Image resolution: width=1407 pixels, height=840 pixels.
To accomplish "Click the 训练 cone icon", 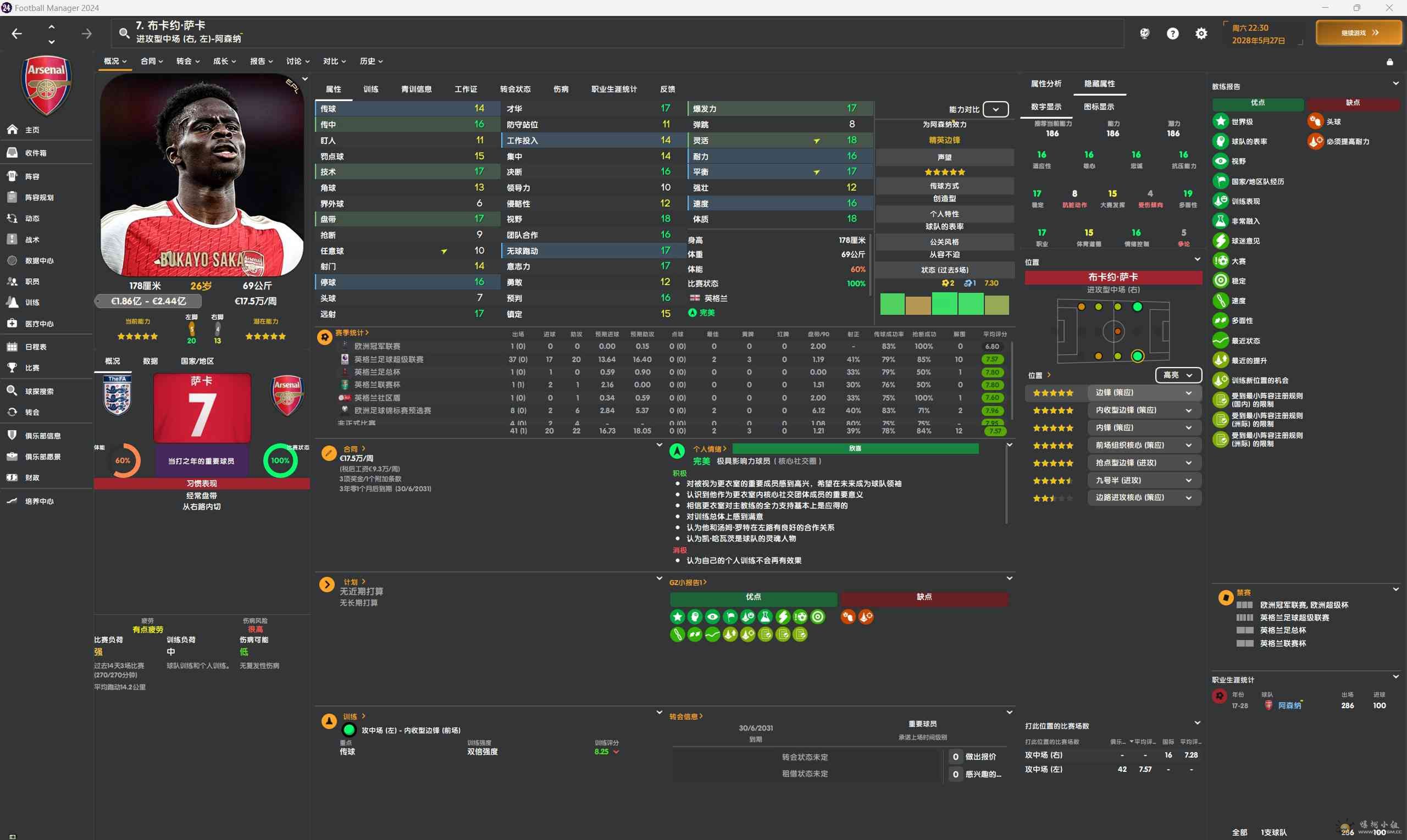I will pos(329,721).
